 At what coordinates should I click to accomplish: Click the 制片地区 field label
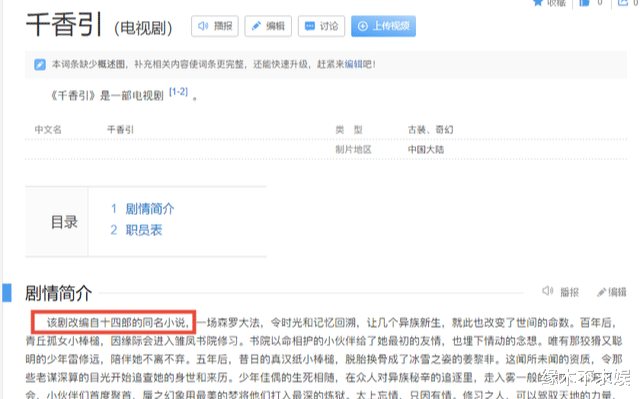pos(353,149)
